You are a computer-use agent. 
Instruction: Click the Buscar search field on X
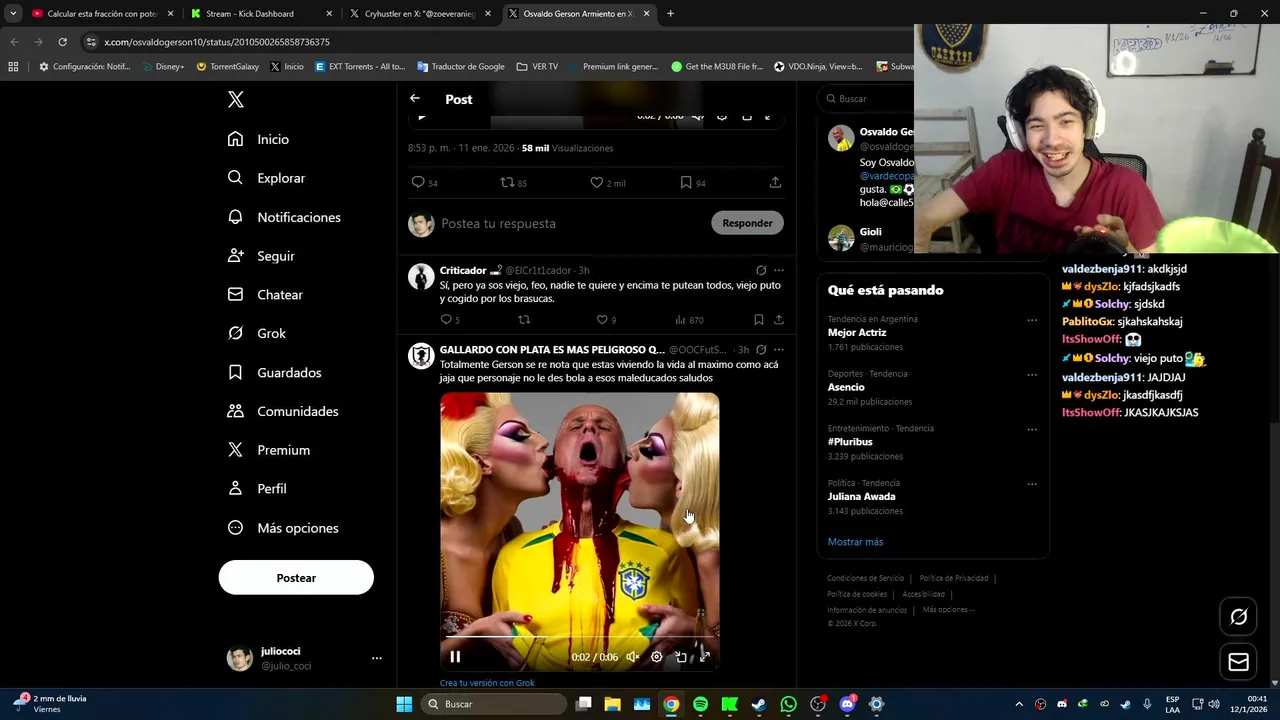[866, 99]
